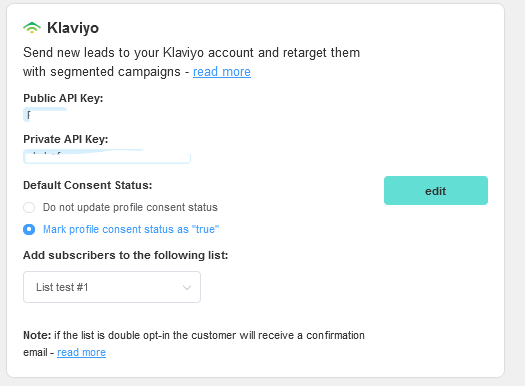Screen dimensions: 525x386
Task: Click the Klaviyo integration title
Action: [73, 28]
